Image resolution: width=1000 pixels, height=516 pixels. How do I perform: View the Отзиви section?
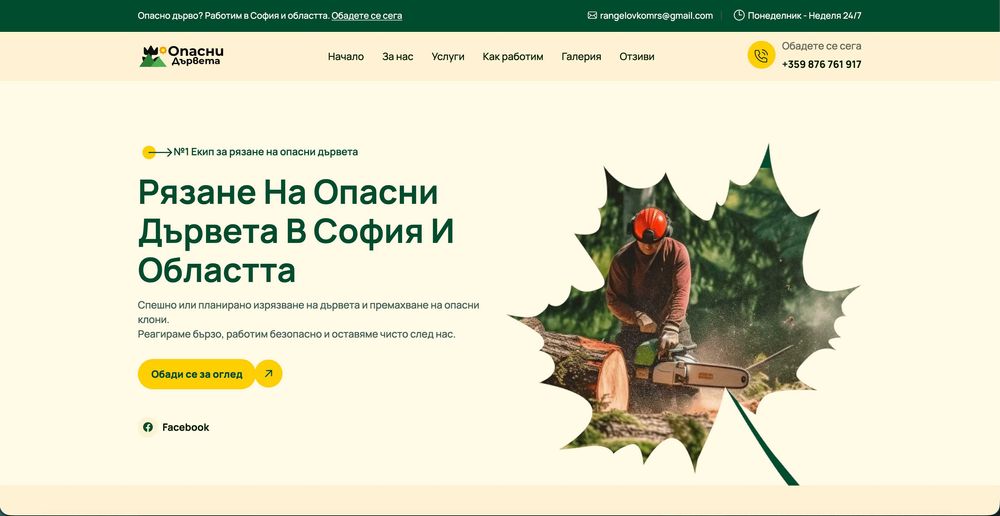(636, 57)
